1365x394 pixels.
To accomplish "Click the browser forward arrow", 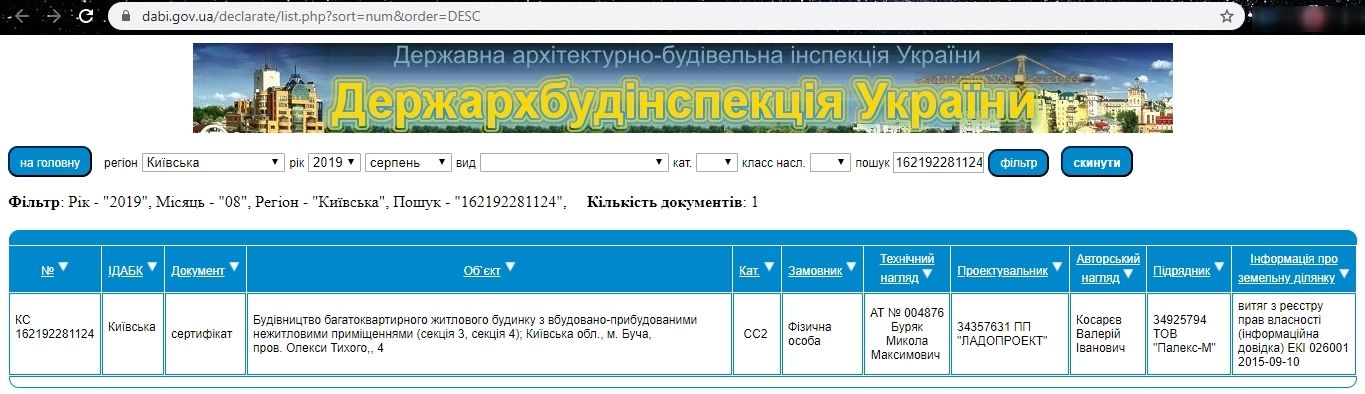I will (54, 16).
